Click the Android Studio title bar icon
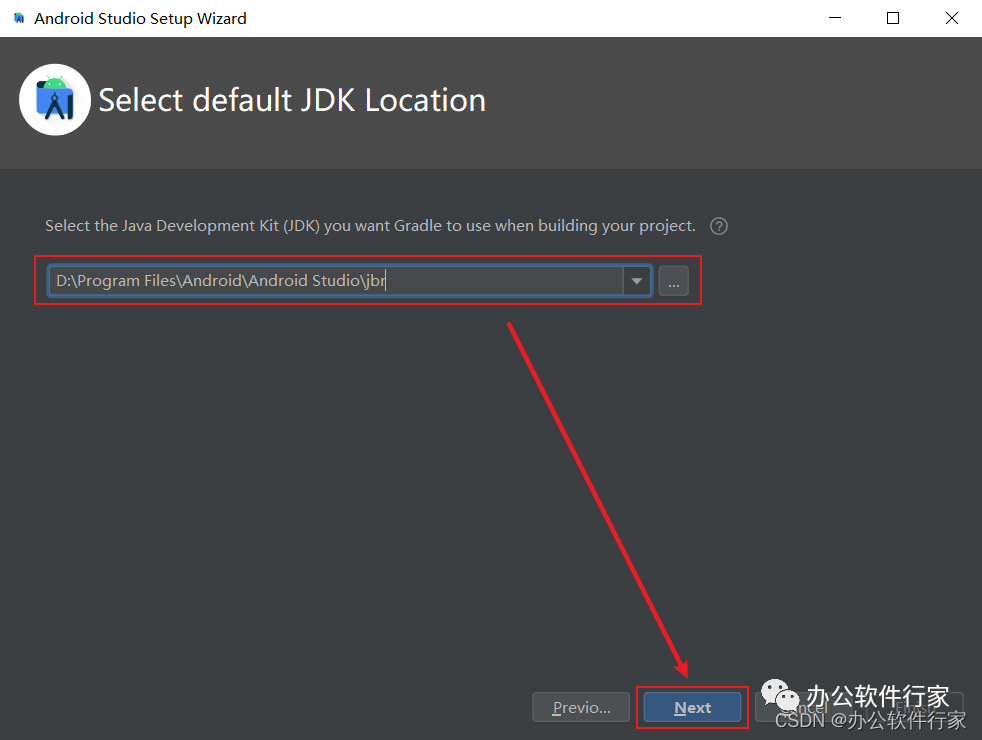The image size is (982, 740). click(19, 18)
